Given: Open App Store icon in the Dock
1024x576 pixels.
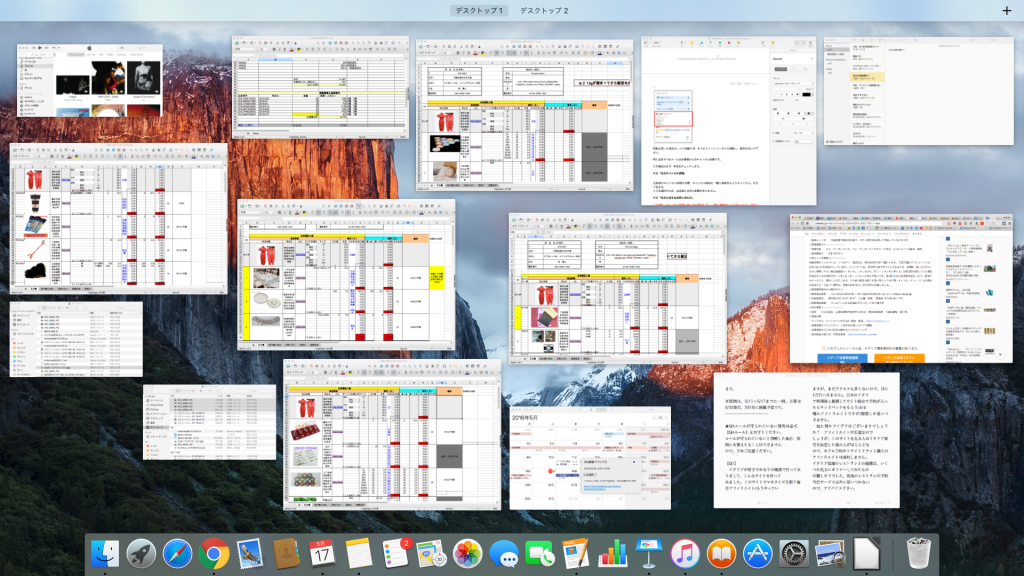Looking at the screenshot, I should click(x=758, y=554).
